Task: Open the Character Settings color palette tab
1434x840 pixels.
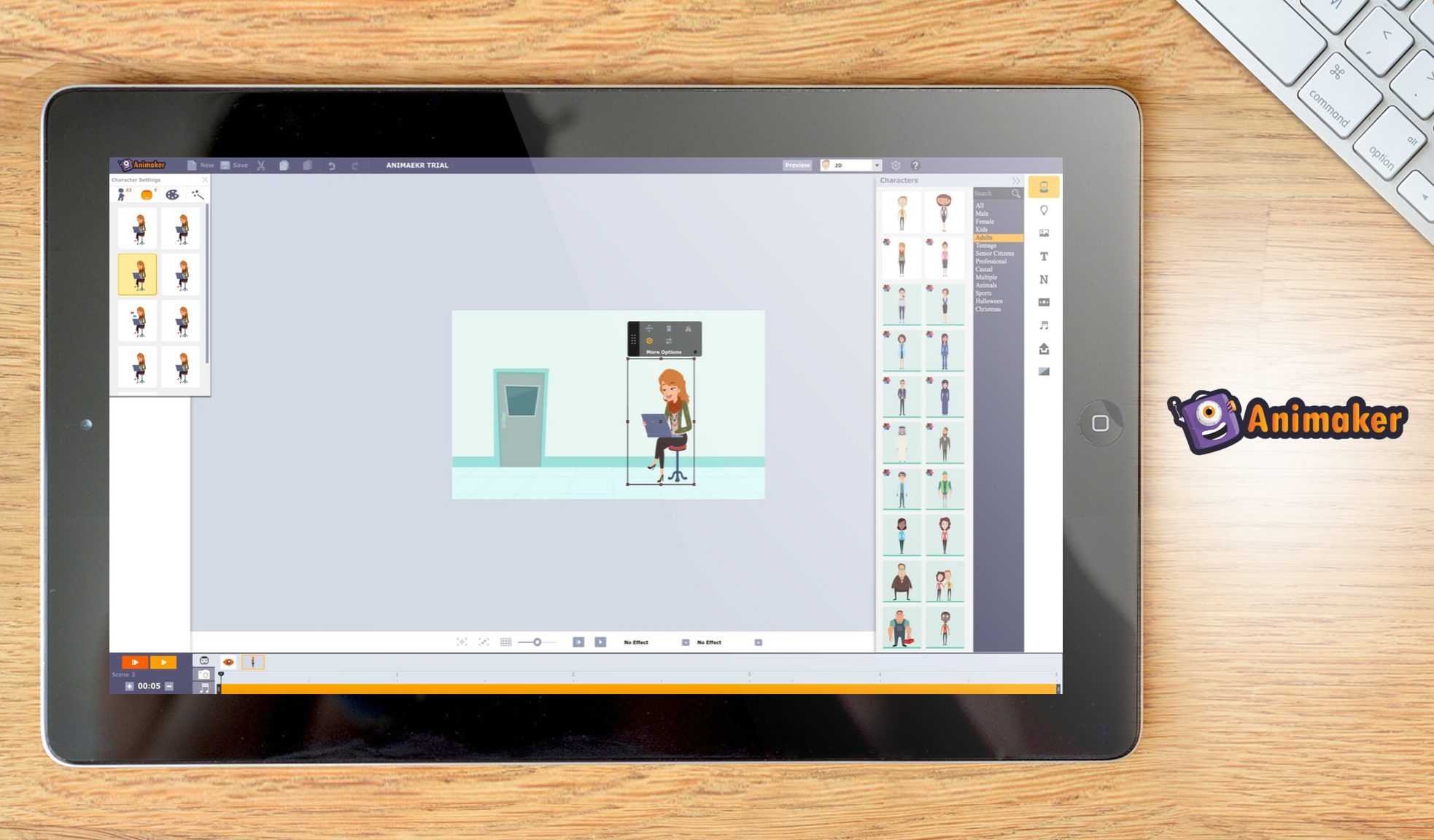Action: [173, 194]
